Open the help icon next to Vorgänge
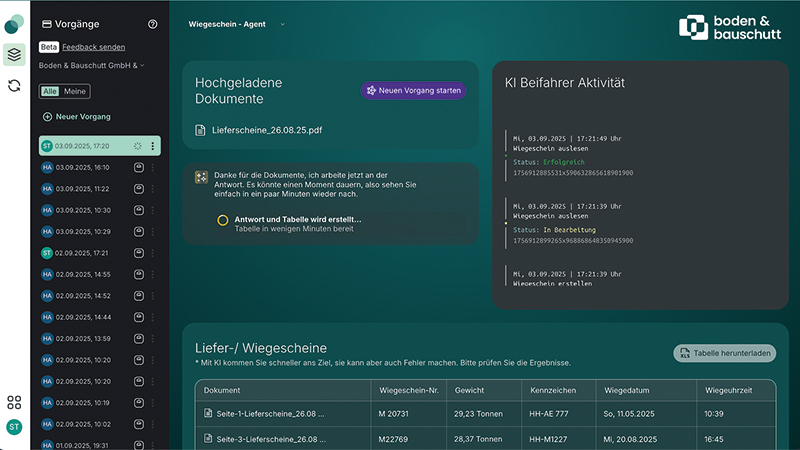Screen dimensions: 800x450 (152, 24)
